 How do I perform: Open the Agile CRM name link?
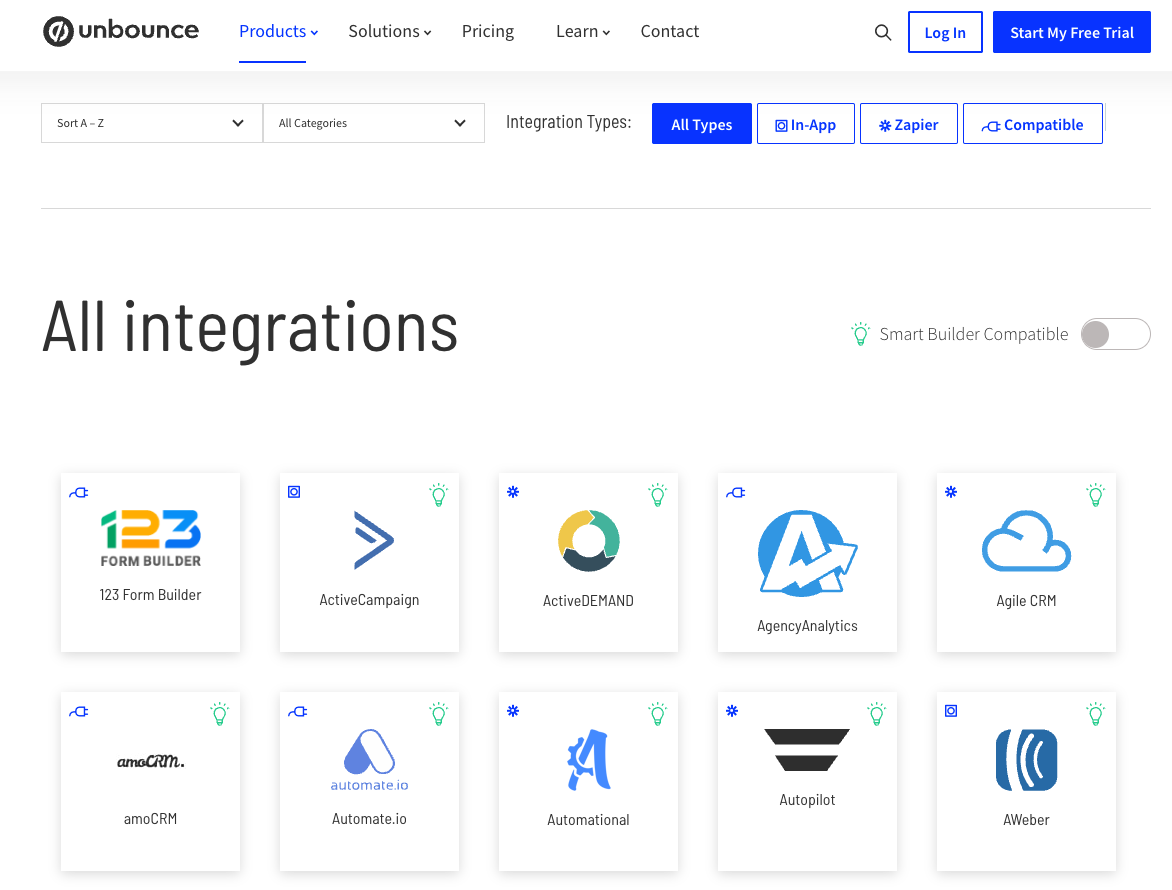click(x=1026, y=601)
